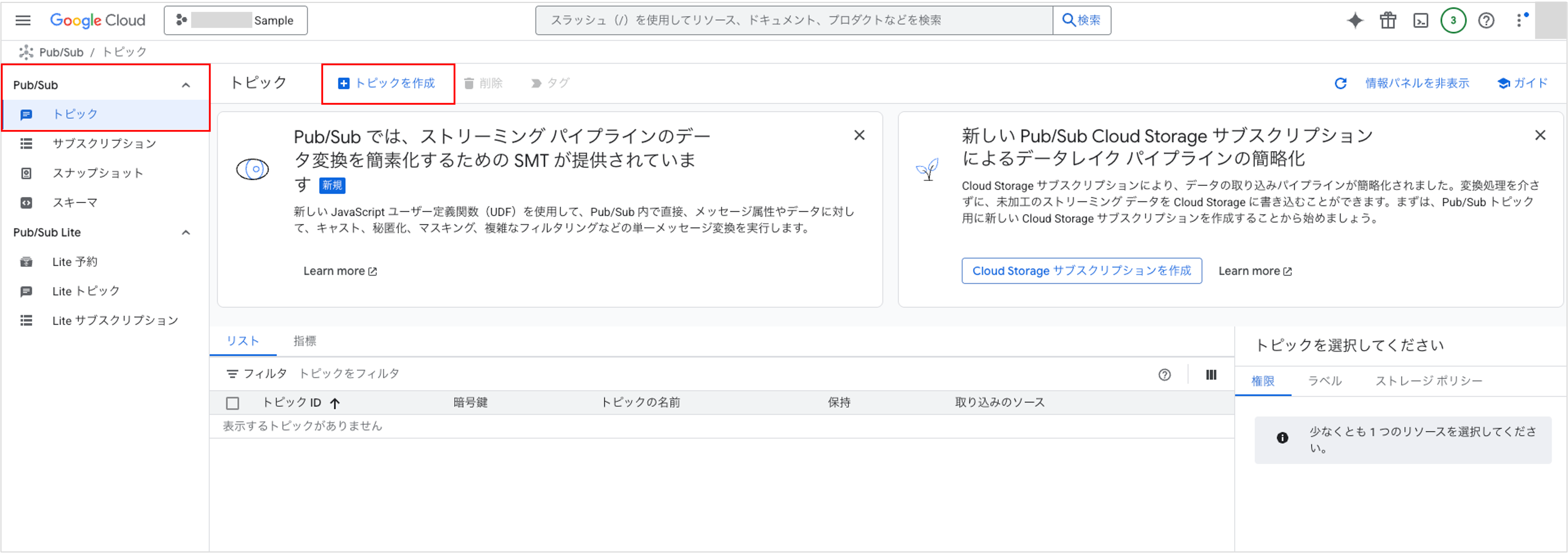Image resolution: width=1568 pixels, height=554 pixels.
Task: Click 情報パネルを非表示 link
Action: (x=1417, y=84)
